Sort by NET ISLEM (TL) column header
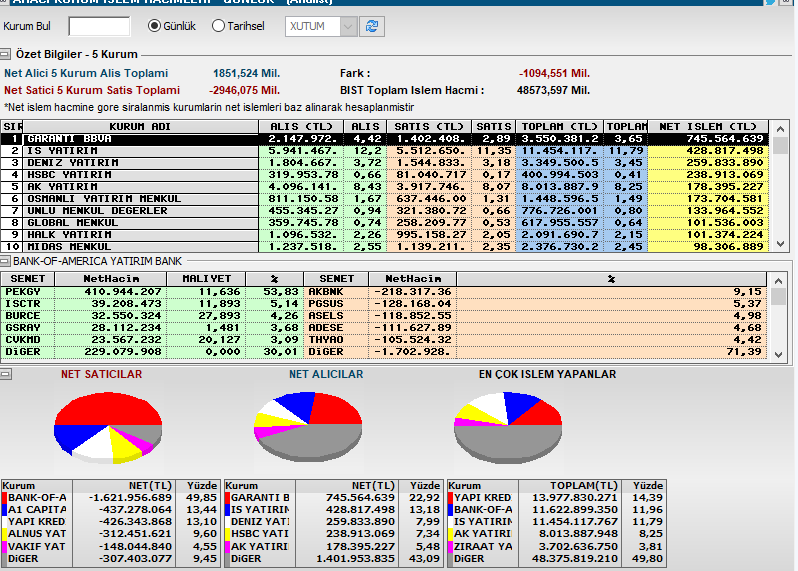Image resolution: width=798 pixels, height=571 pixels. pyautogui.click(x=708, y=127)
